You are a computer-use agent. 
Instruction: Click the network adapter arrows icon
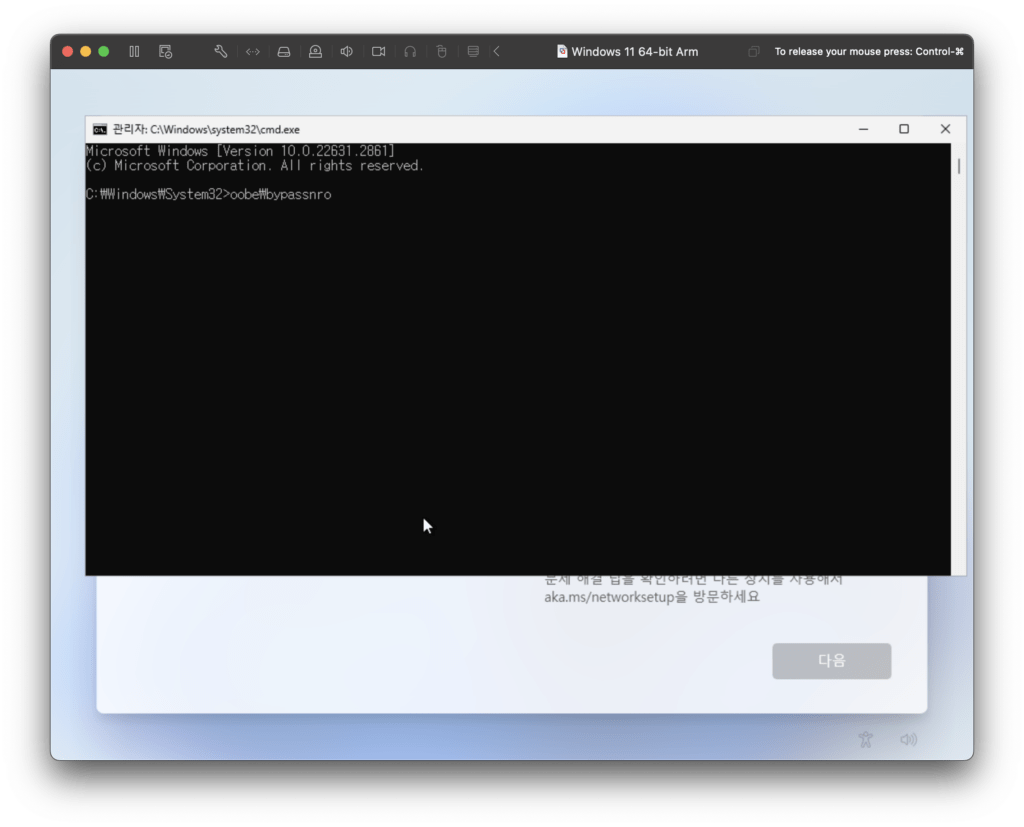coord(253,51)
